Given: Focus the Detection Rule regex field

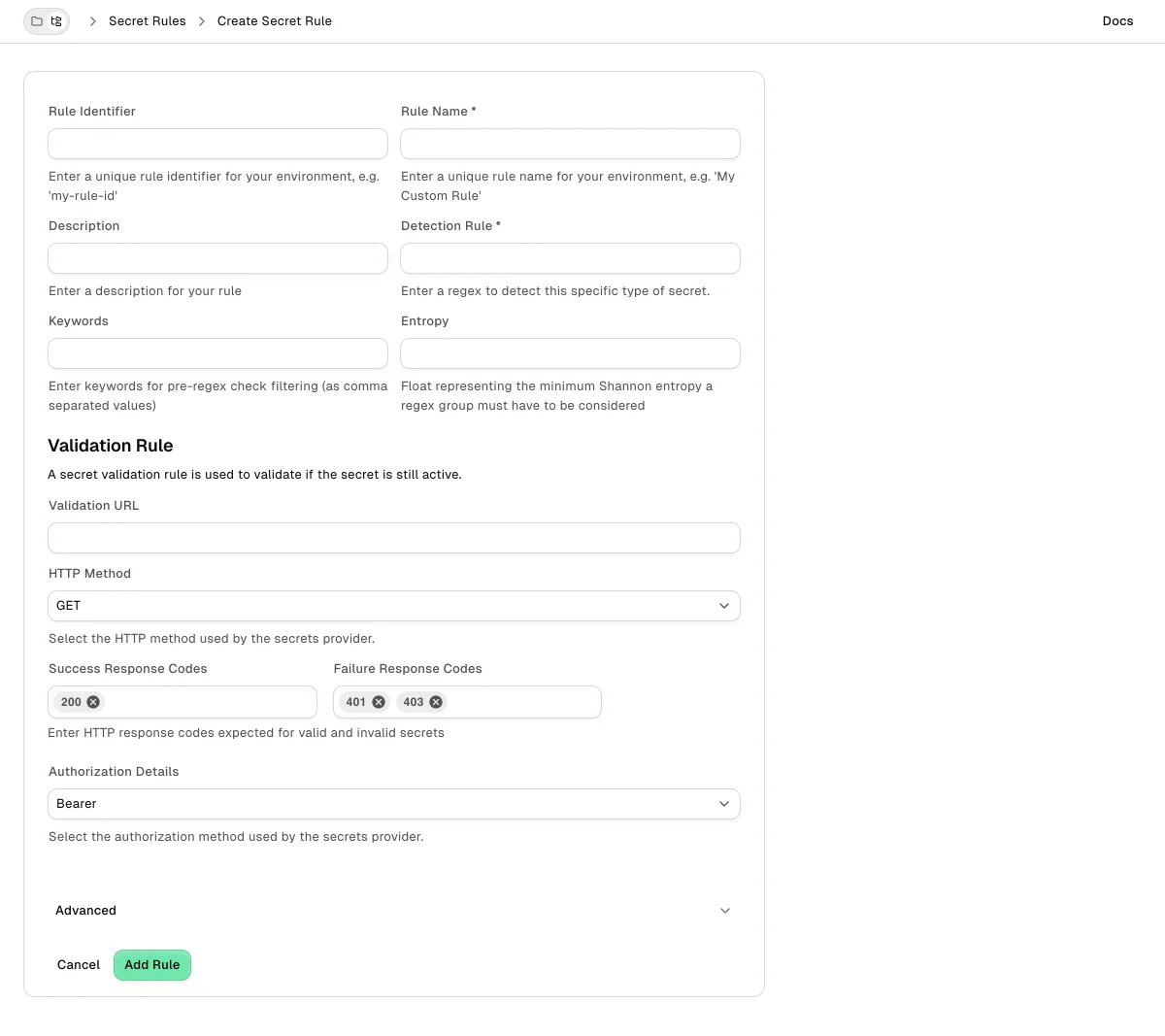Looking at the screenshot, I should (571, 258).
